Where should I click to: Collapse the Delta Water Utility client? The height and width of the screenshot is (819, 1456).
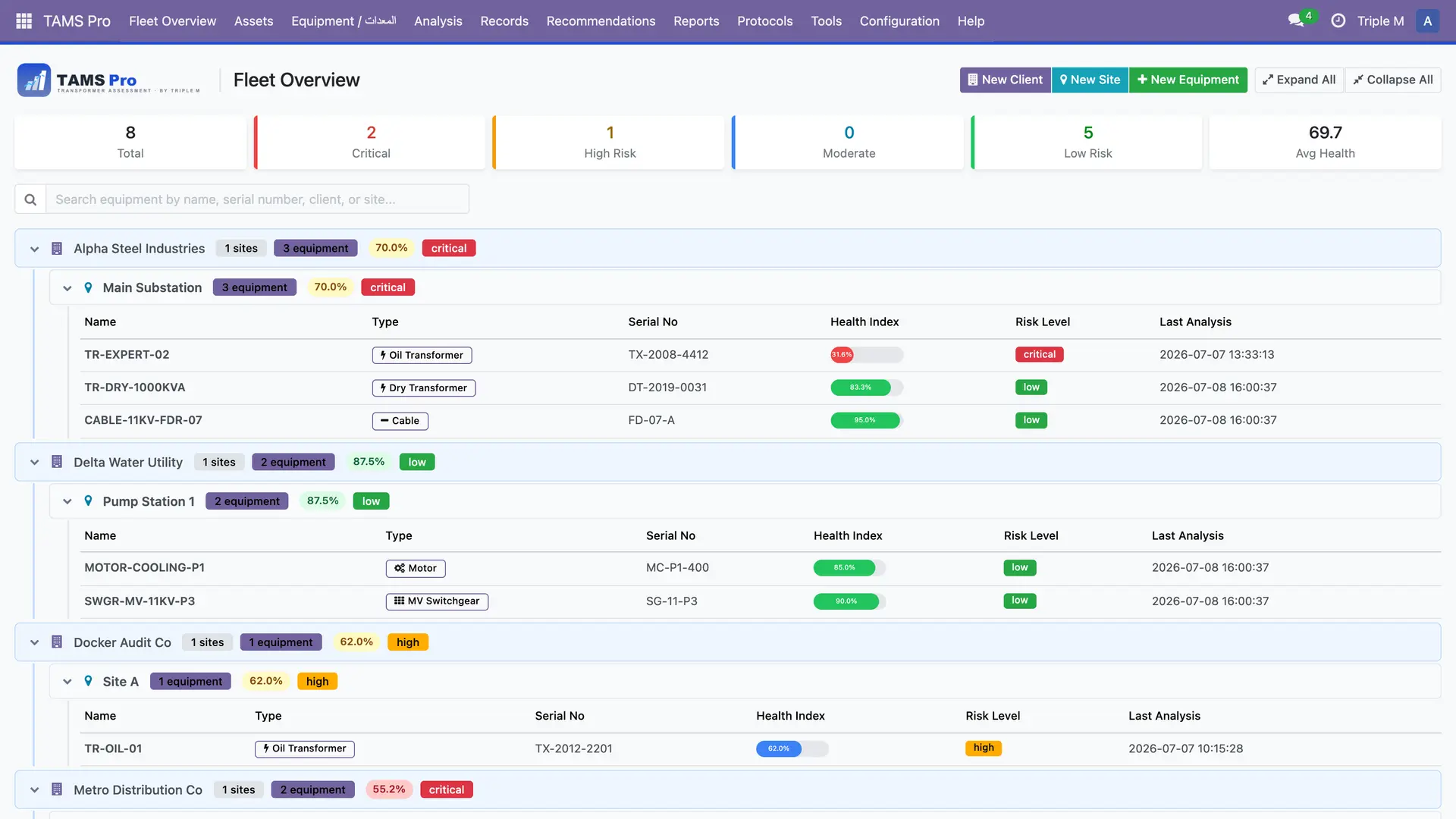pyautogui.click(x=34, y=463)
